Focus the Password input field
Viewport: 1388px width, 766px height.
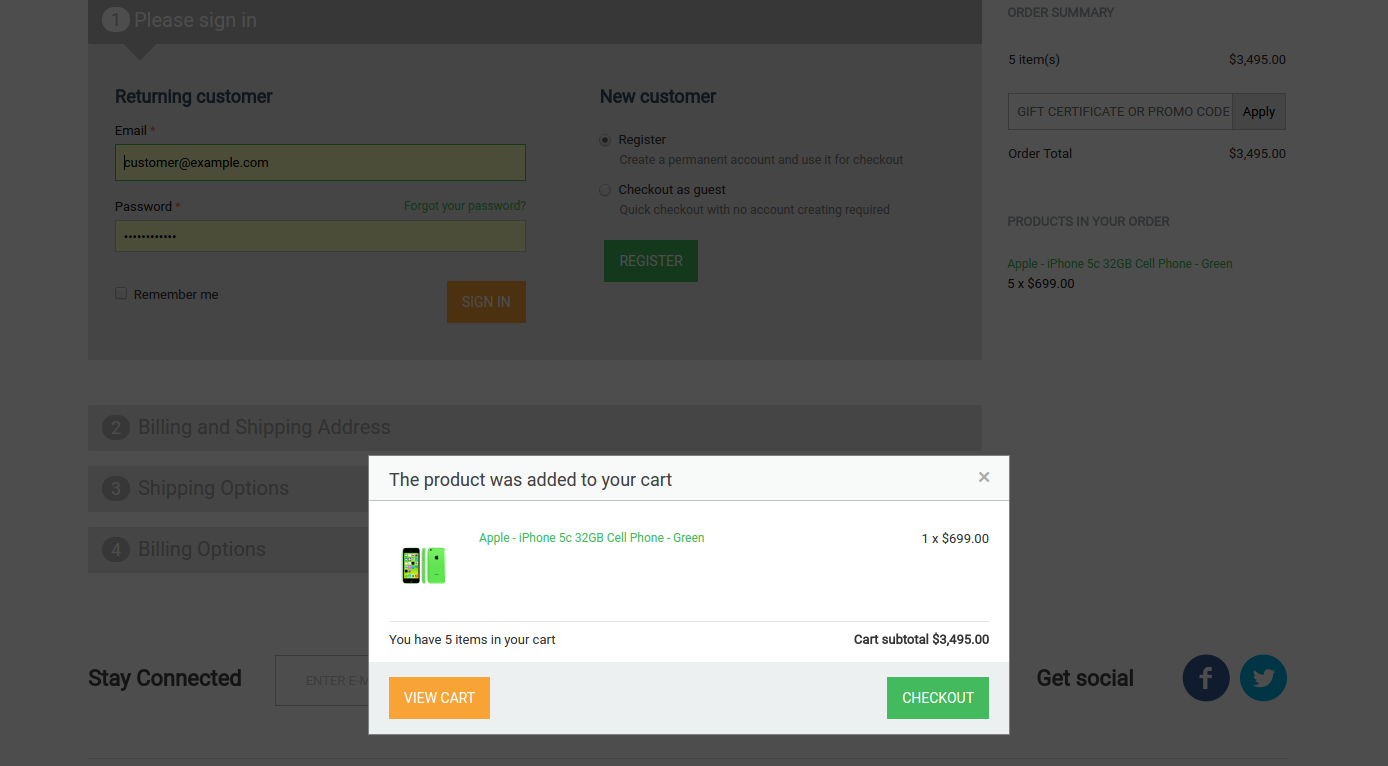[320, 236]
